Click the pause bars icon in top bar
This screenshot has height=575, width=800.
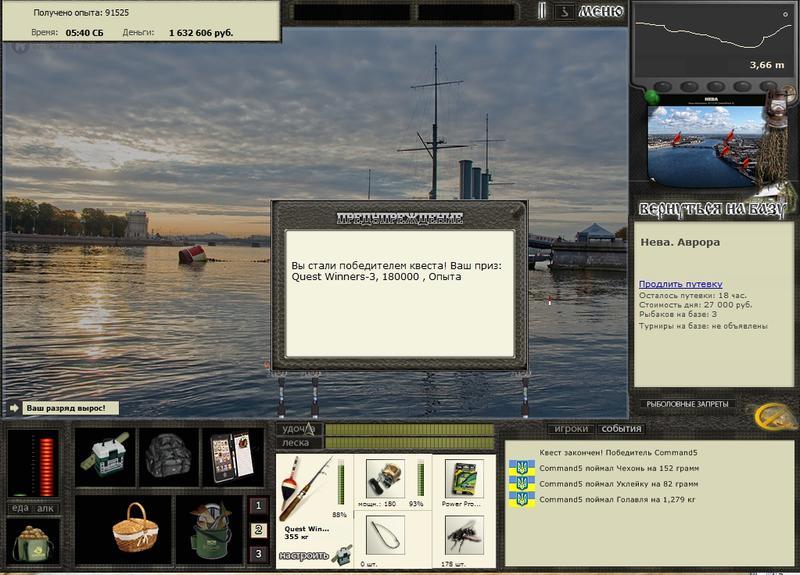click(x=541, y=11)
